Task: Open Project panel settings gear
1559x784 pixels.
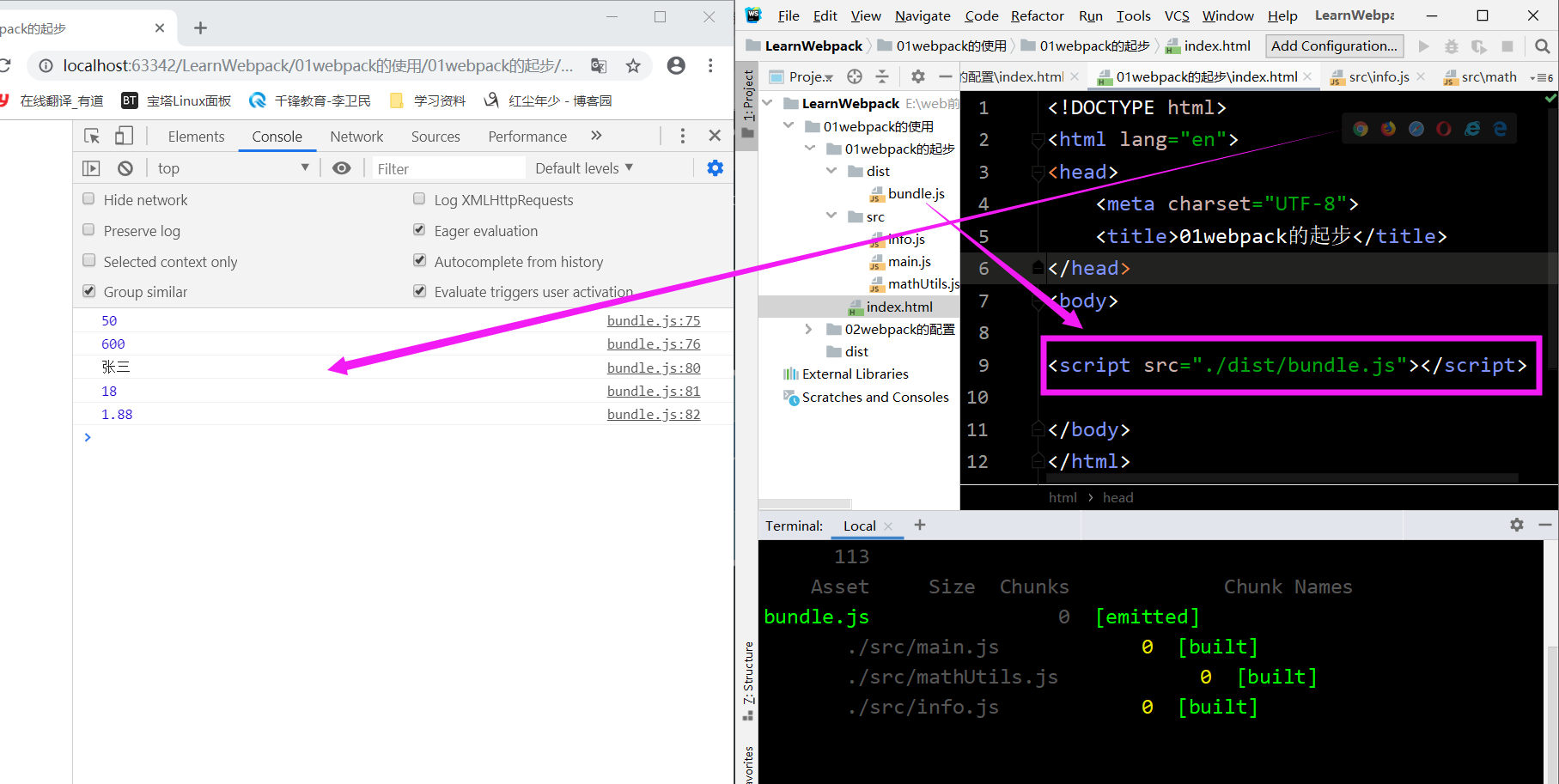Action: coord(917,76)
